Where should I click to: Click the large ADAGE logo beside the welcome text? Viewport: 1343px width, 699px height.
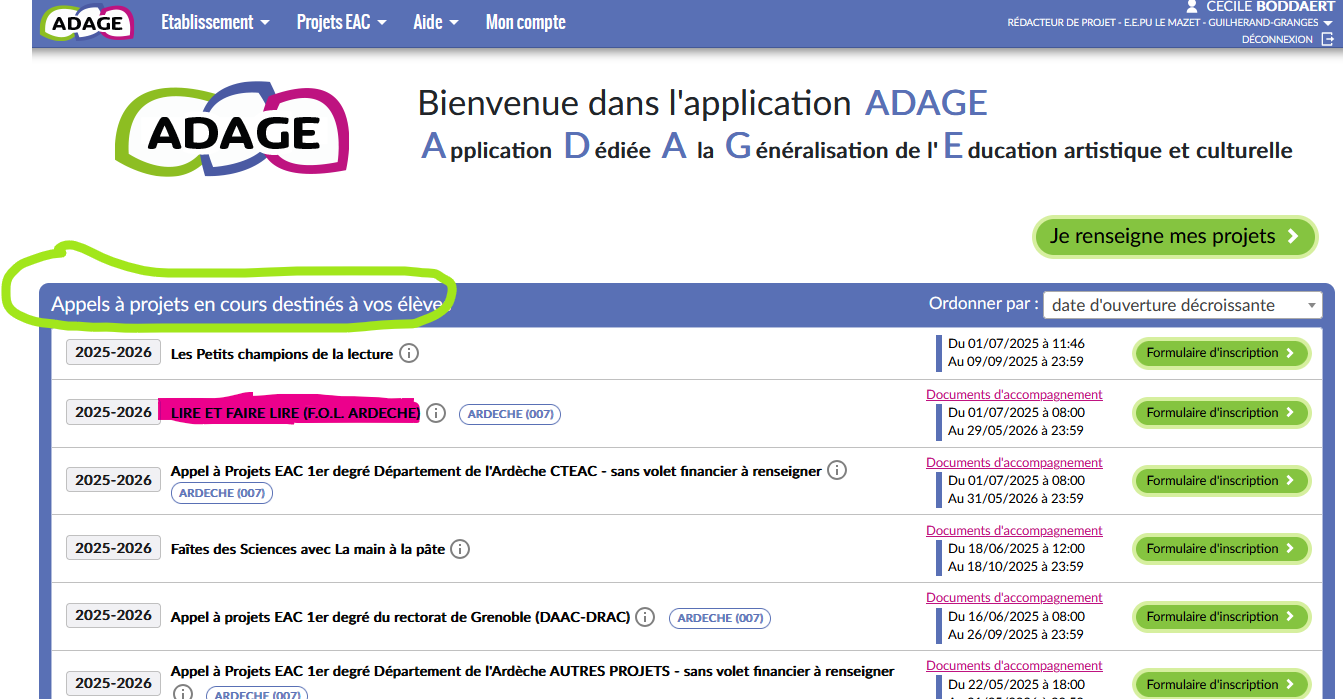click(234, 132)
